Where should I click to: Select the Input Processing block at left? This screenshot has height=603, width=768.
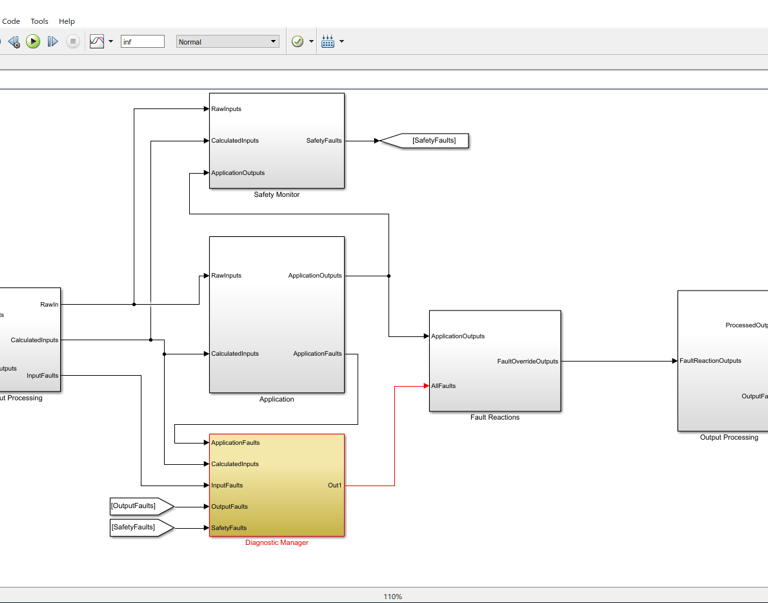(30, 339)
